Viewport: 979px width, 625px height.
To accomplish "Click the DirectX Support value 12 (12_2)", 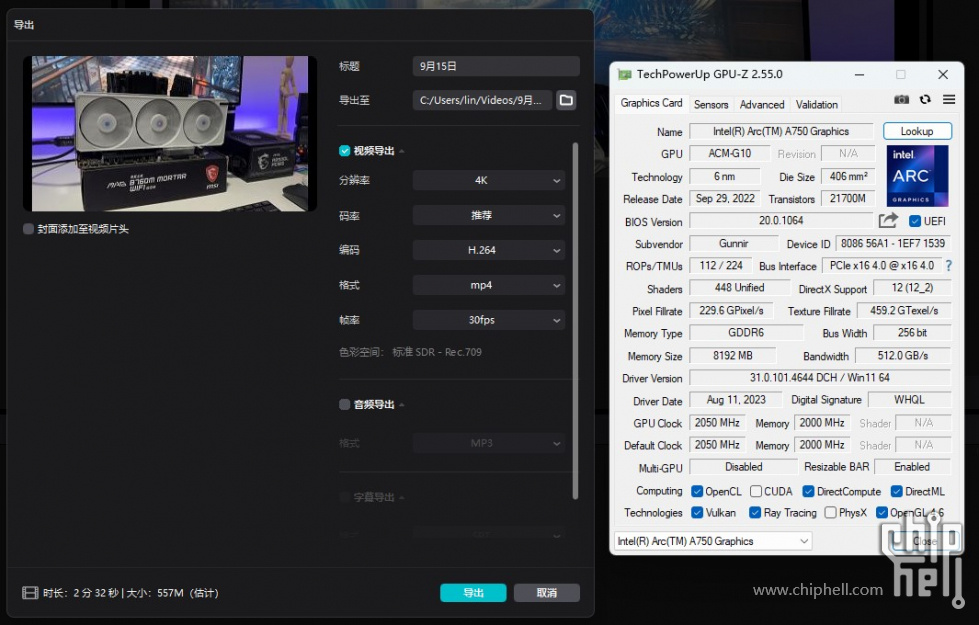I will [x=912, y=288].
